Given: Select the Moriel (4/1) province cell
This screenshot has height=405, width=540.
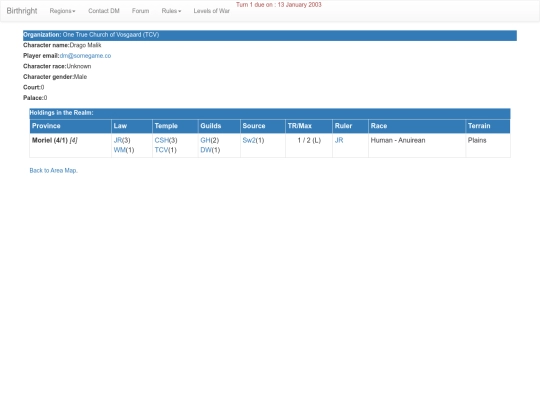Looking at the screenshot, I should 71,145.
